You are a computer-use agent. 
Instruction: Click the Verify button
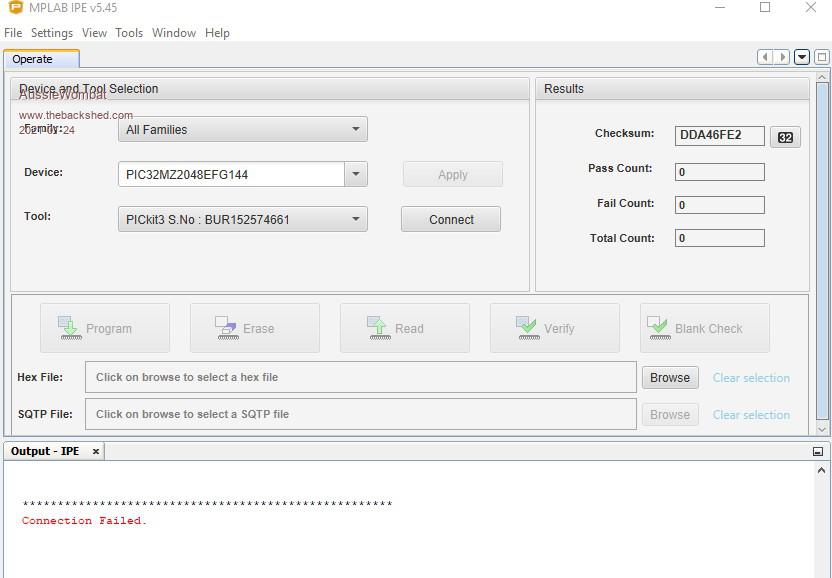coord(555,328)
